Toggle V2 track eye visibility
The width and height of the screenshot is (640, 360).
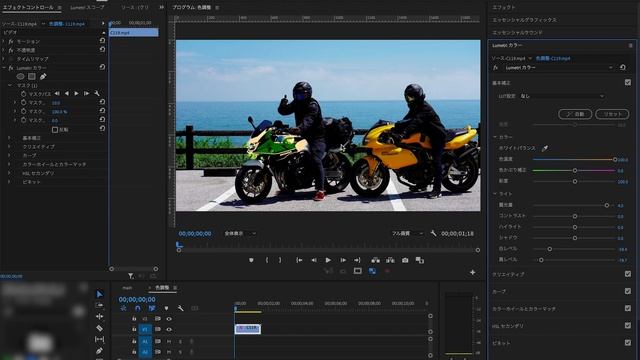pos(169,319)
